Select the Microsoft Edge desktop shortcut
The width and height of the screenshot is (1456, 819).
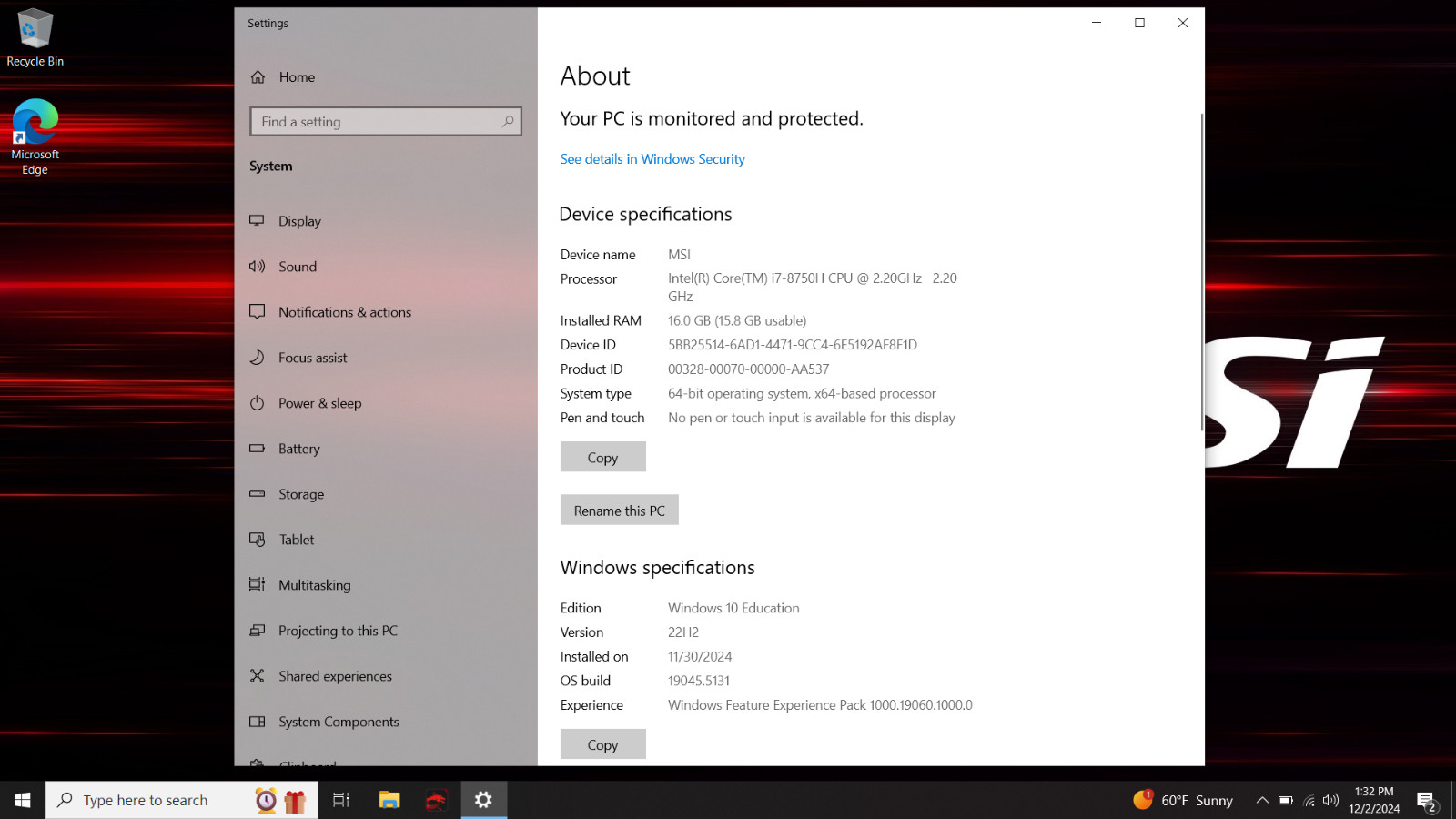[x=35, y=136]
